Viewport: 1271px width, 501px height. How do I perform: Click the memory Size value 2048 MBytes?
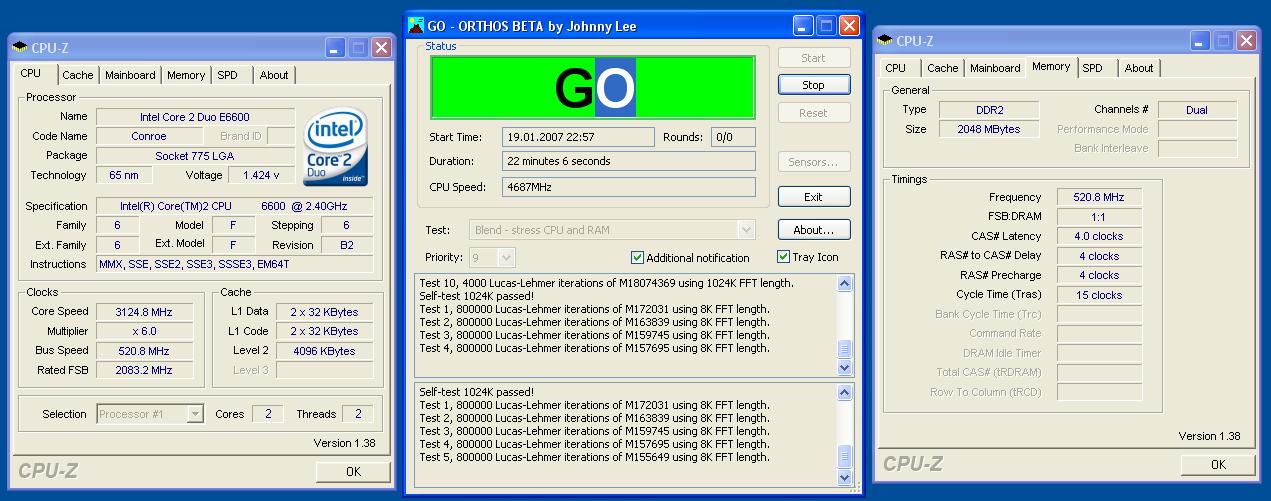point(988,129)
